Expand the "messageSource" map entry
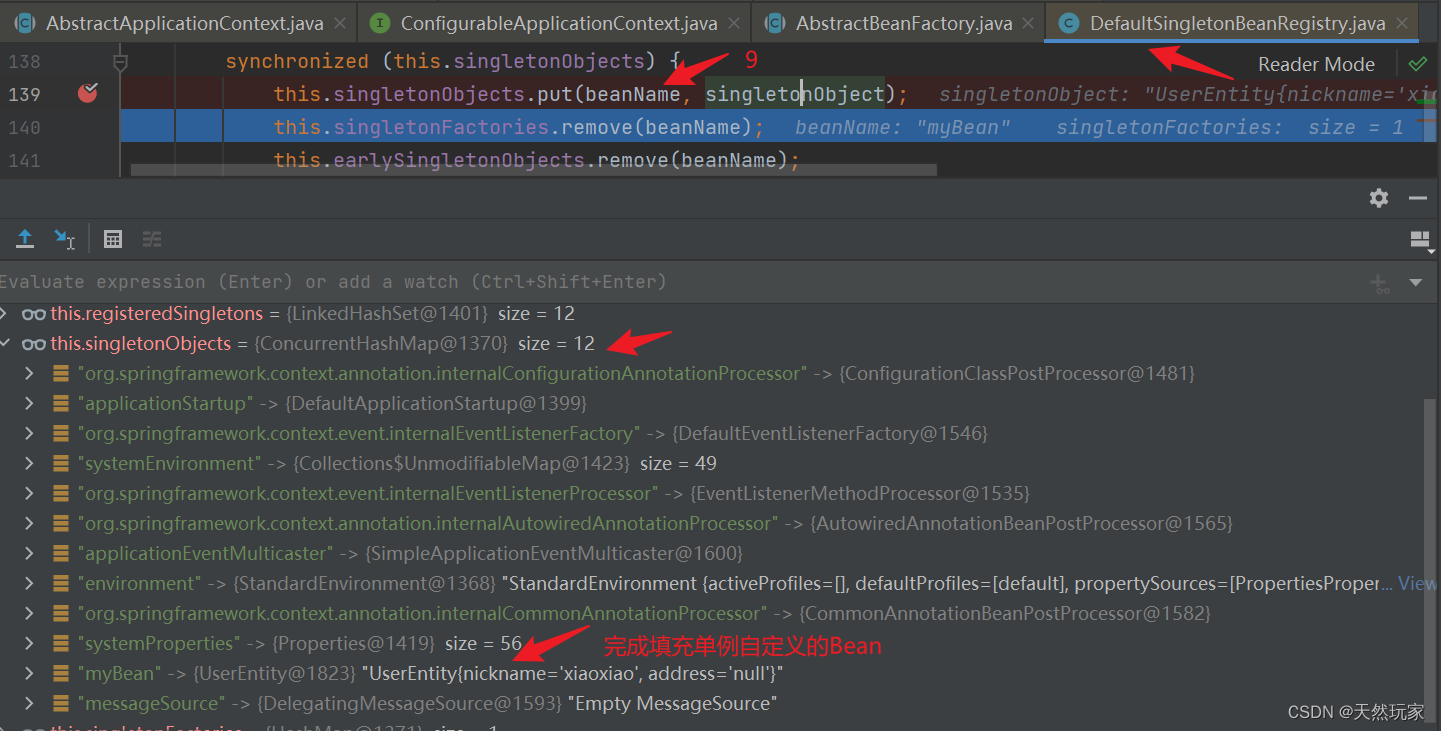Screen dimensions: 1441x731 pos(29,703)
